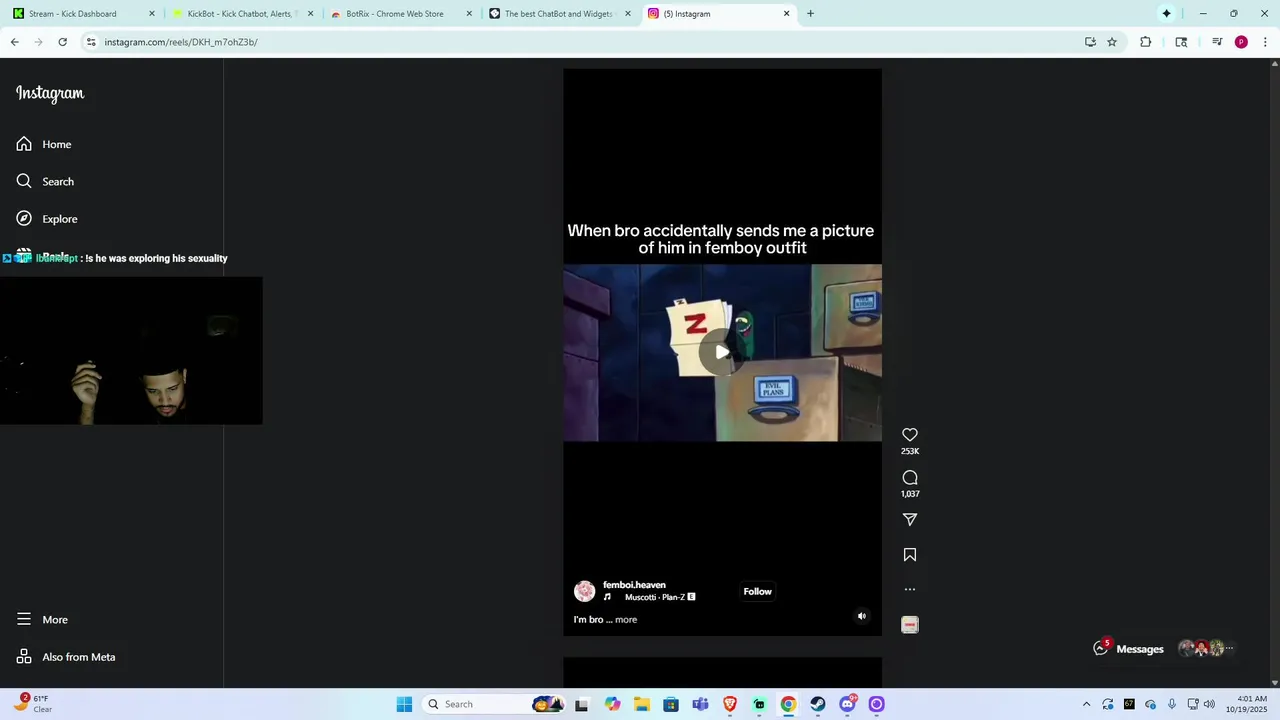
Task: Close the KickBot tab
Action: 311,14
